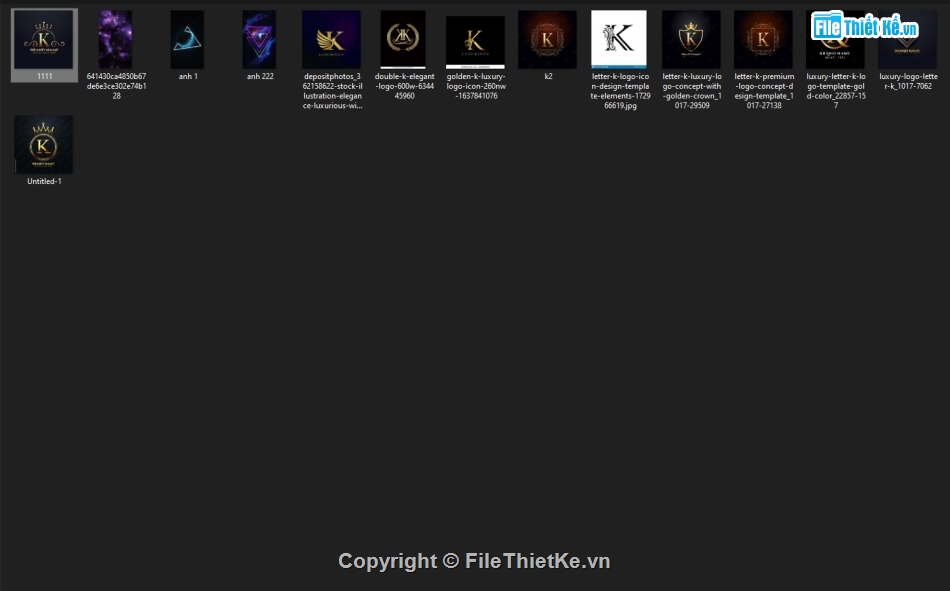
Task: Click the luxury-logo-letter-k_1017-7062 file name
Action: (x=908, y=81)
